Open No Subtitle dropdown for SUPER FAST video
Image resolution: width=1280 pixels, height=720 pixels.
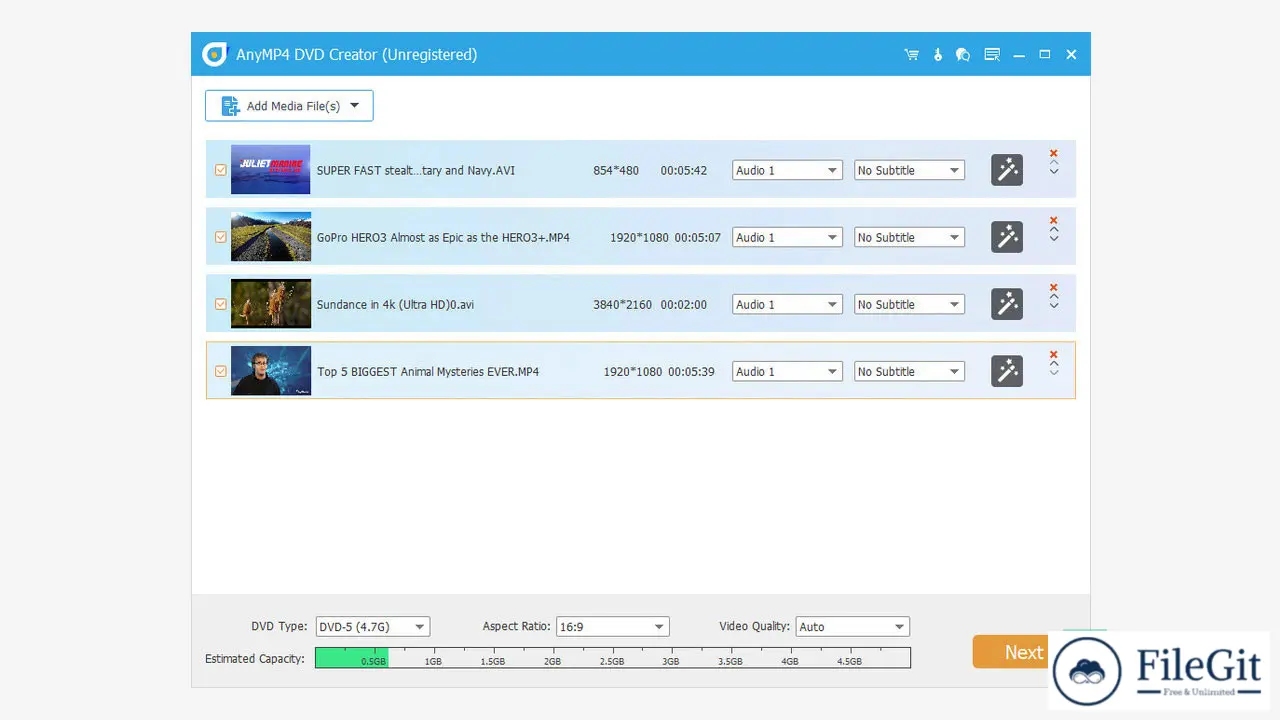[909, 170]
